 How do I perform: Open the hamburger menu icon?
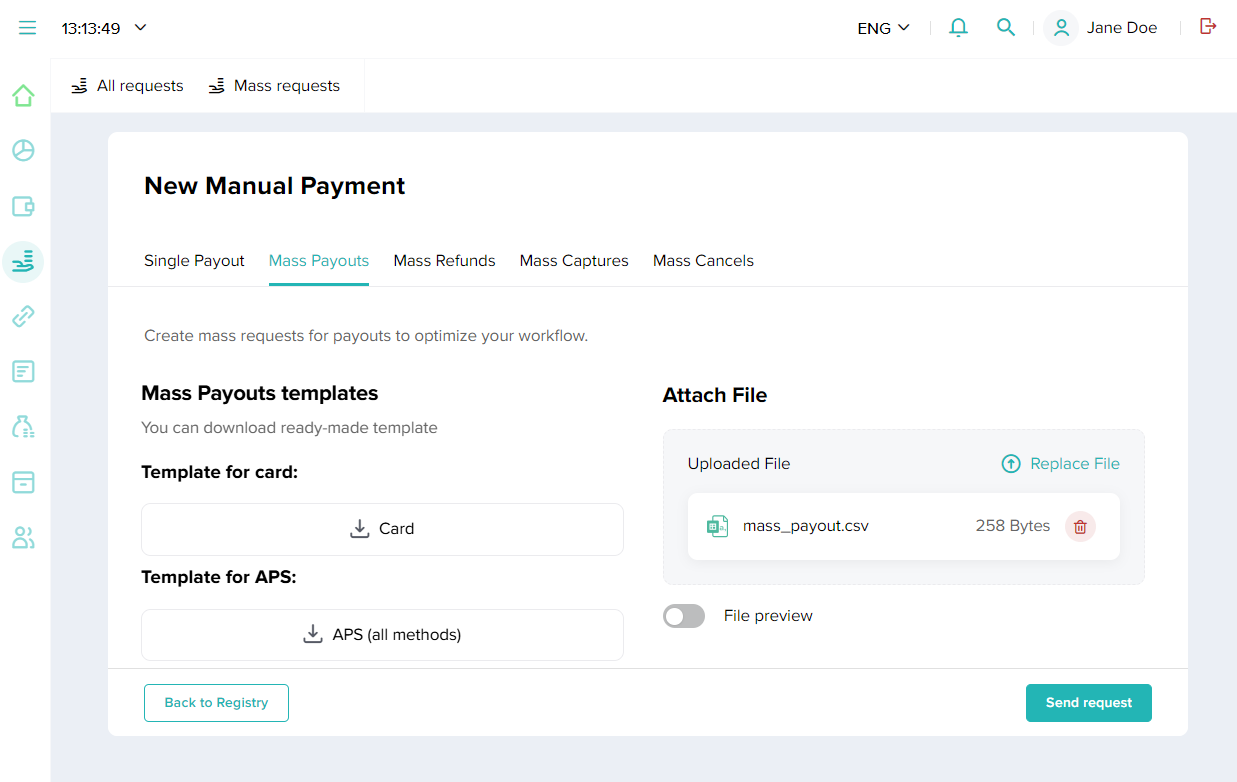27,28
